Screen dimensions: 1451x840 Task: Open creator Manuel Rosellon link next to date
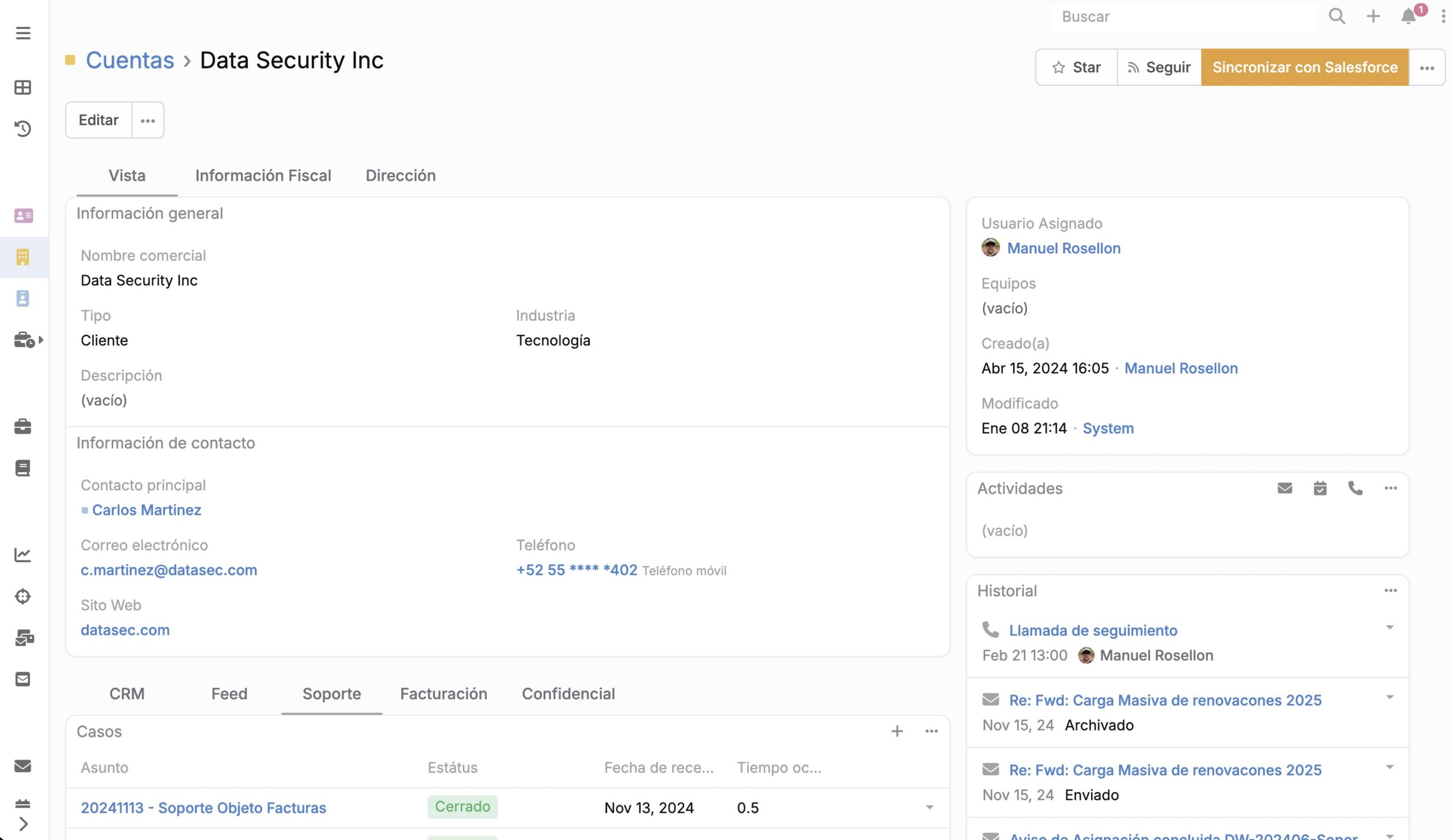click(x=1181, y=368)
